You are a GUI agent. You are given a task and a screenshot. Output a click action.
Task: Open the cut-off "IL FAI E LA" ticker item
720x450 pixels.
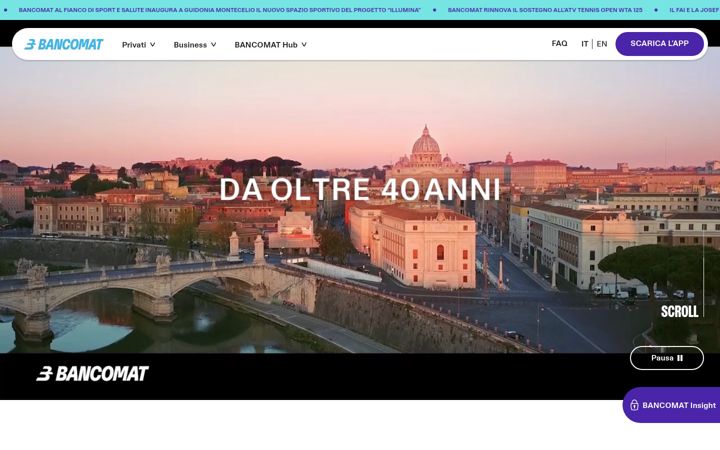[x=694, y=10]
